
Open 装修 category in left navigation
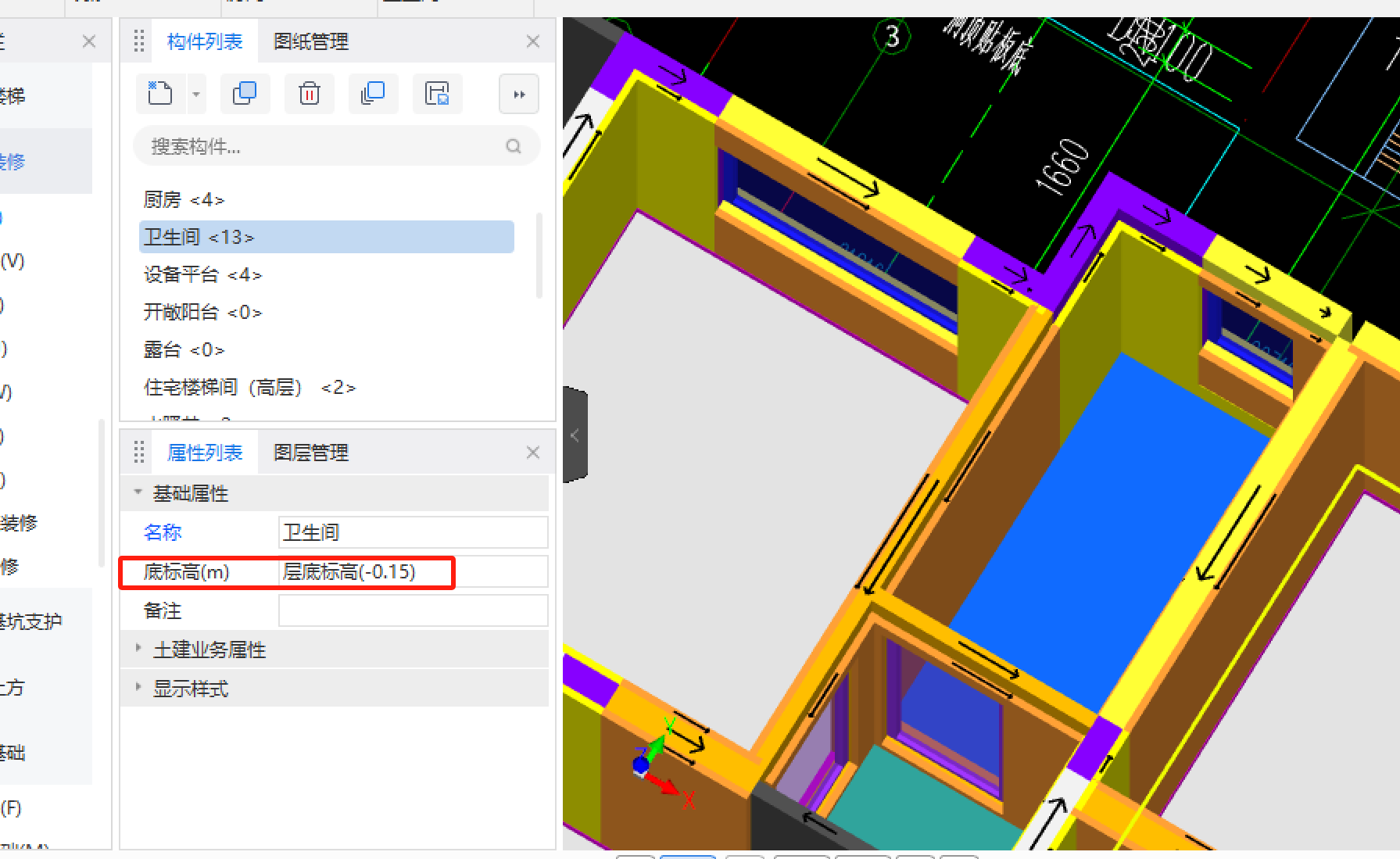[x=13, y=162]
